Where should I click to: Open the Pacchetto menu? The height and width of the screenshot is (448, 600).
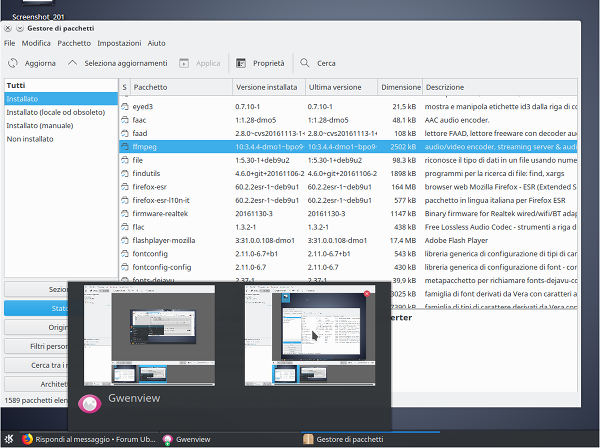[74, 43]
